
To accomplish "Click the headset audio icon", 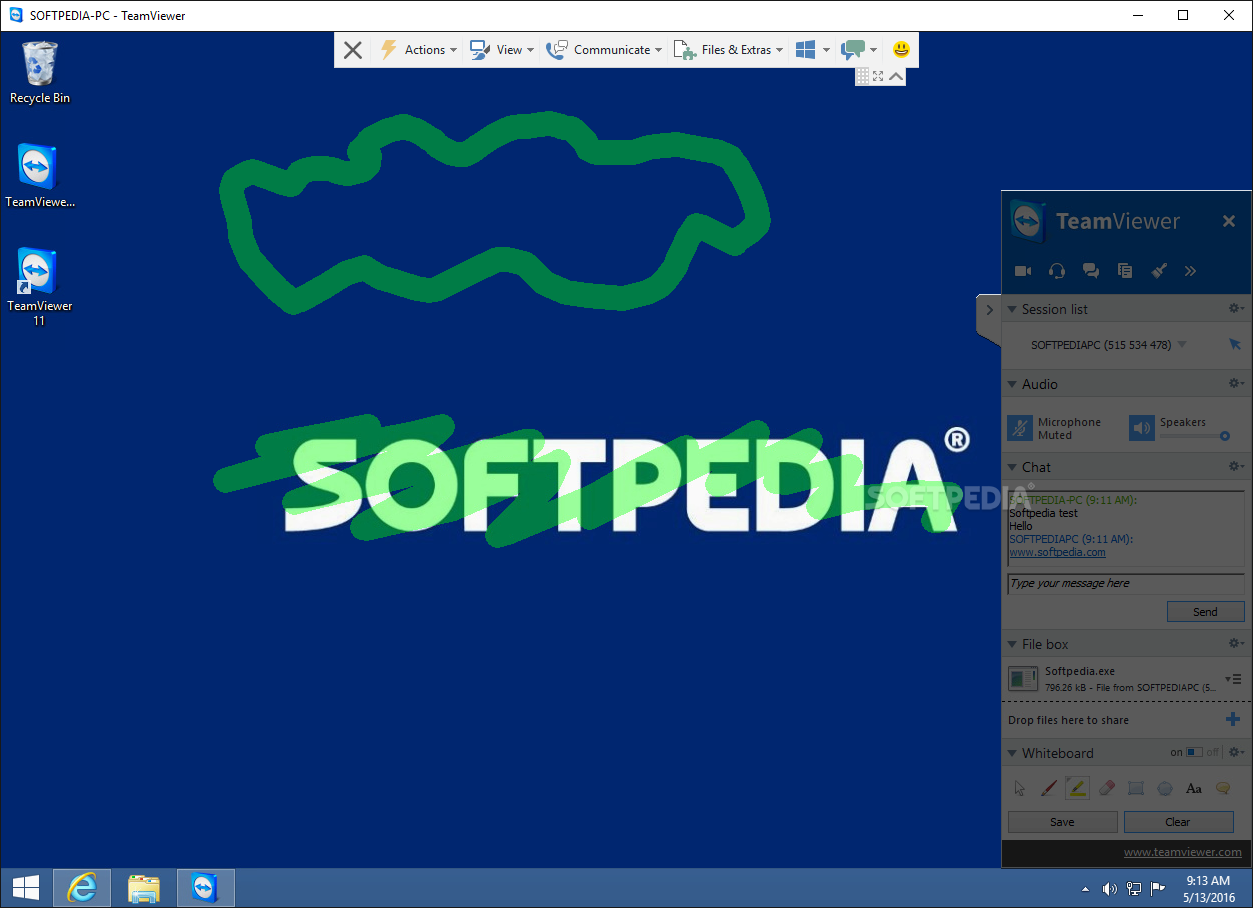I will click(1057, 271).
